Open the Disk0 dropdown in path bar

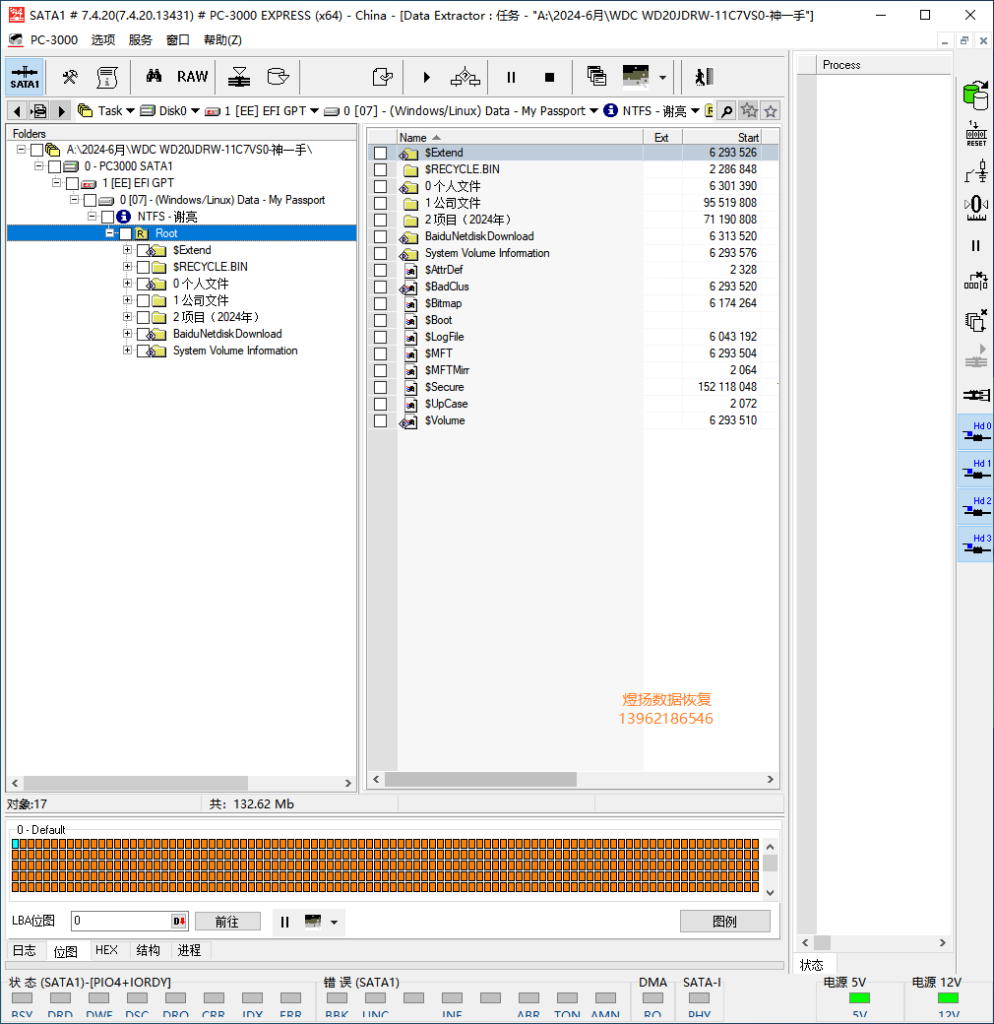pyautogui.click(x=195, y=111)
